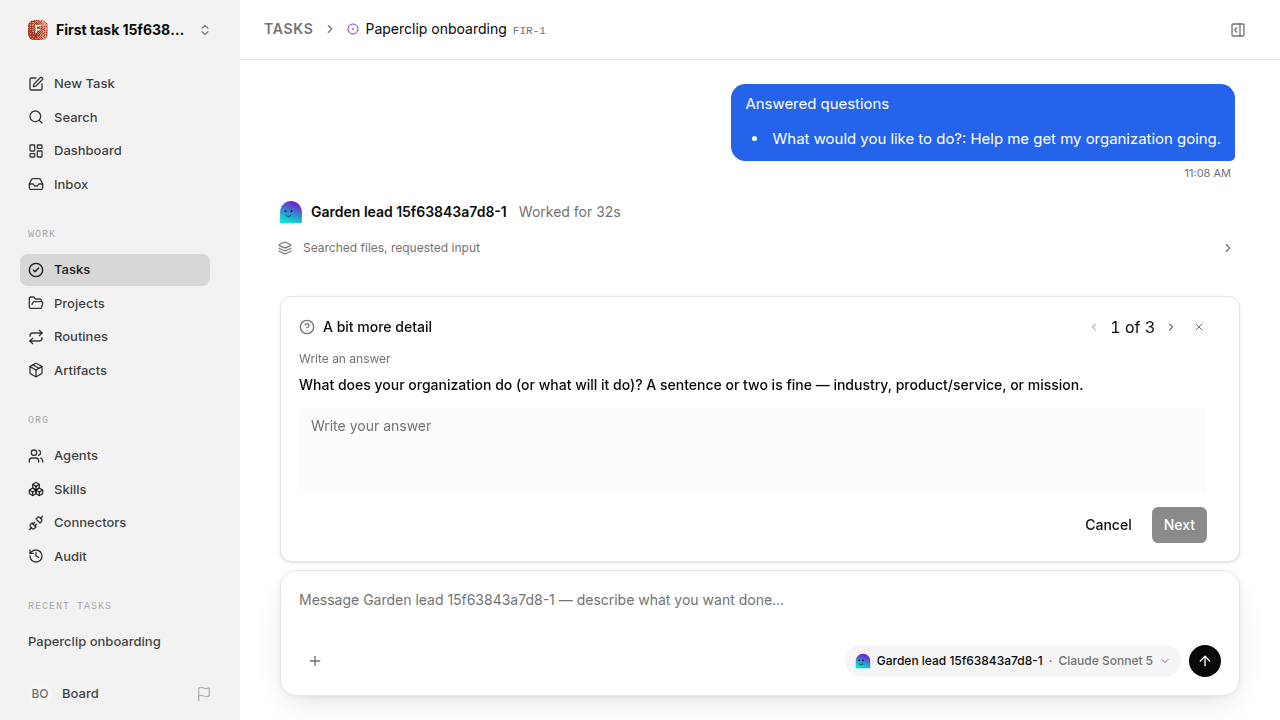Click the Next button
Screen dimensions: 1280x720
[1179, 525]
